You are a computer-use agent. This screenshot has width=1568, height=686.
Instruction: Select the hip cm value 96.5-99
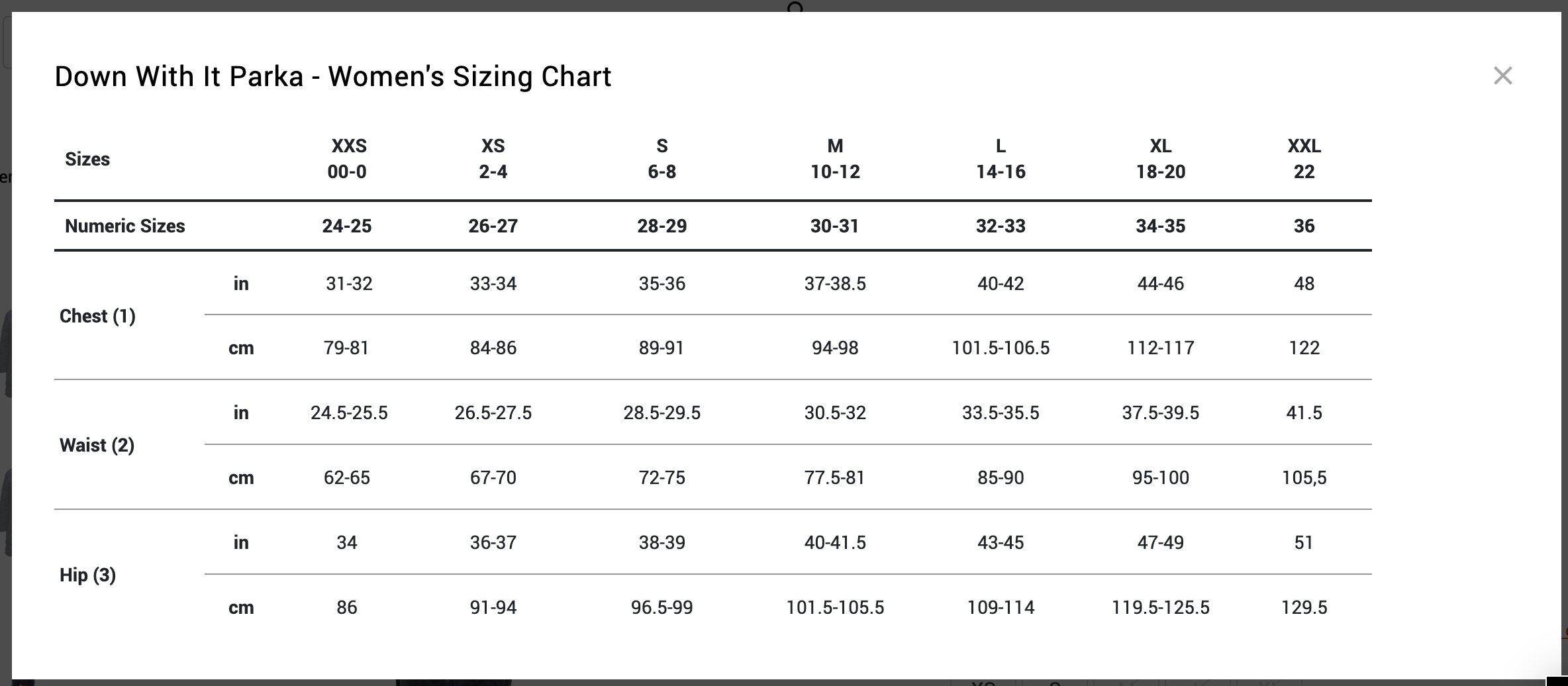pyautogui.click(x=662, y=608)
